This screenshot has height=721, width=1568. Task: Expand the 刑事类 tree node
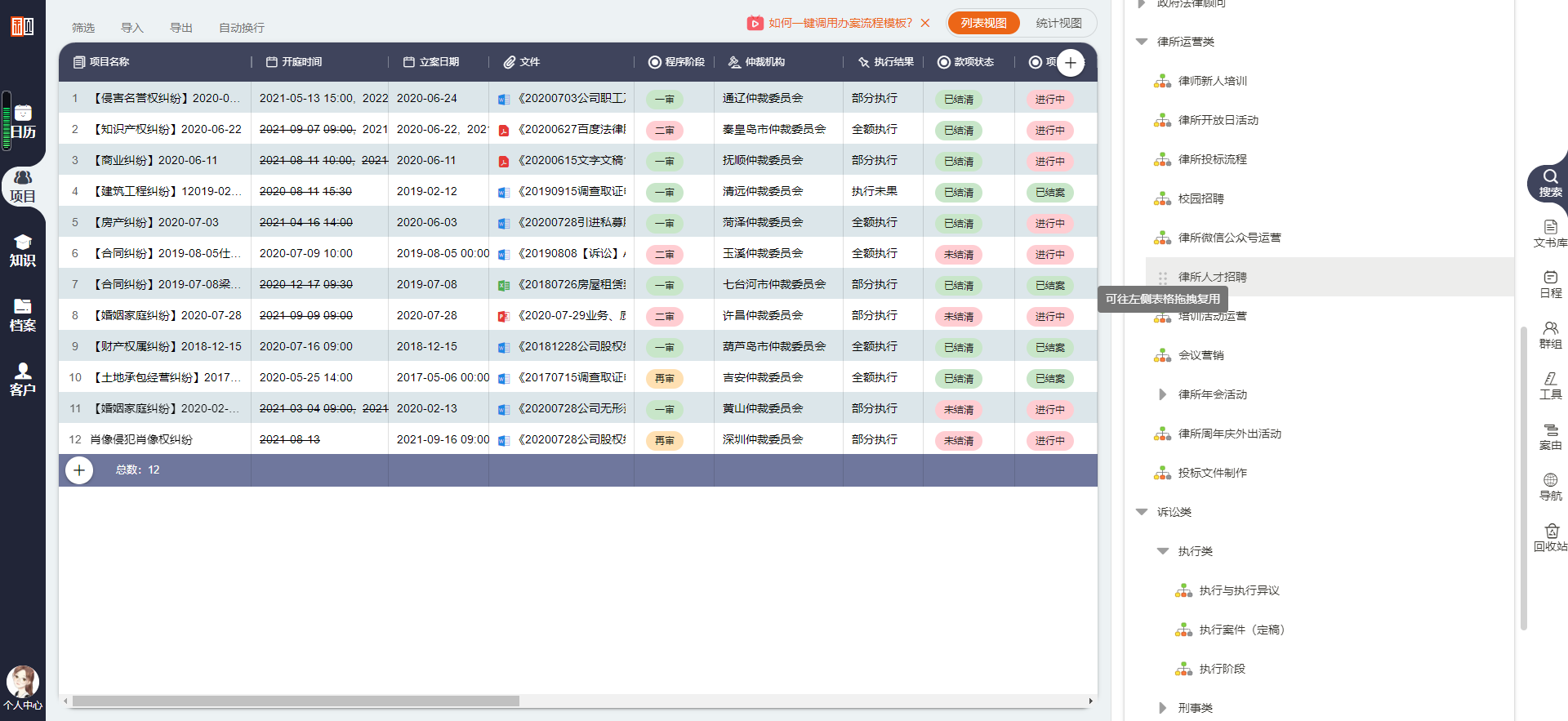(1163, 708)
